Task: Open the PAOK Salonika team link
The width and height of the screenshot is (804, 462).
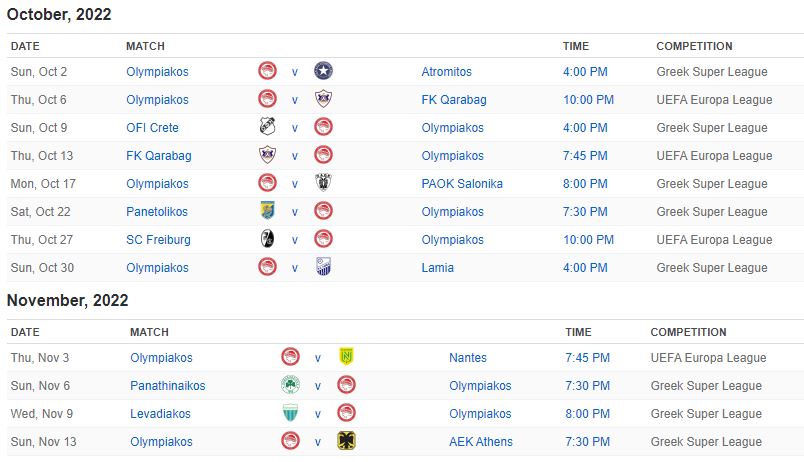Action: pyautogui.click(x=461, y=184)
